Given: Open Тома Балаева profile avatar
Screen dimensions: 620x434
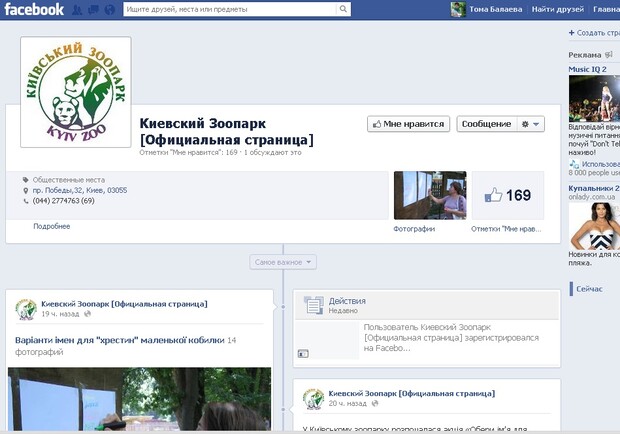Looking at the screenshot, I should (458, 9).
